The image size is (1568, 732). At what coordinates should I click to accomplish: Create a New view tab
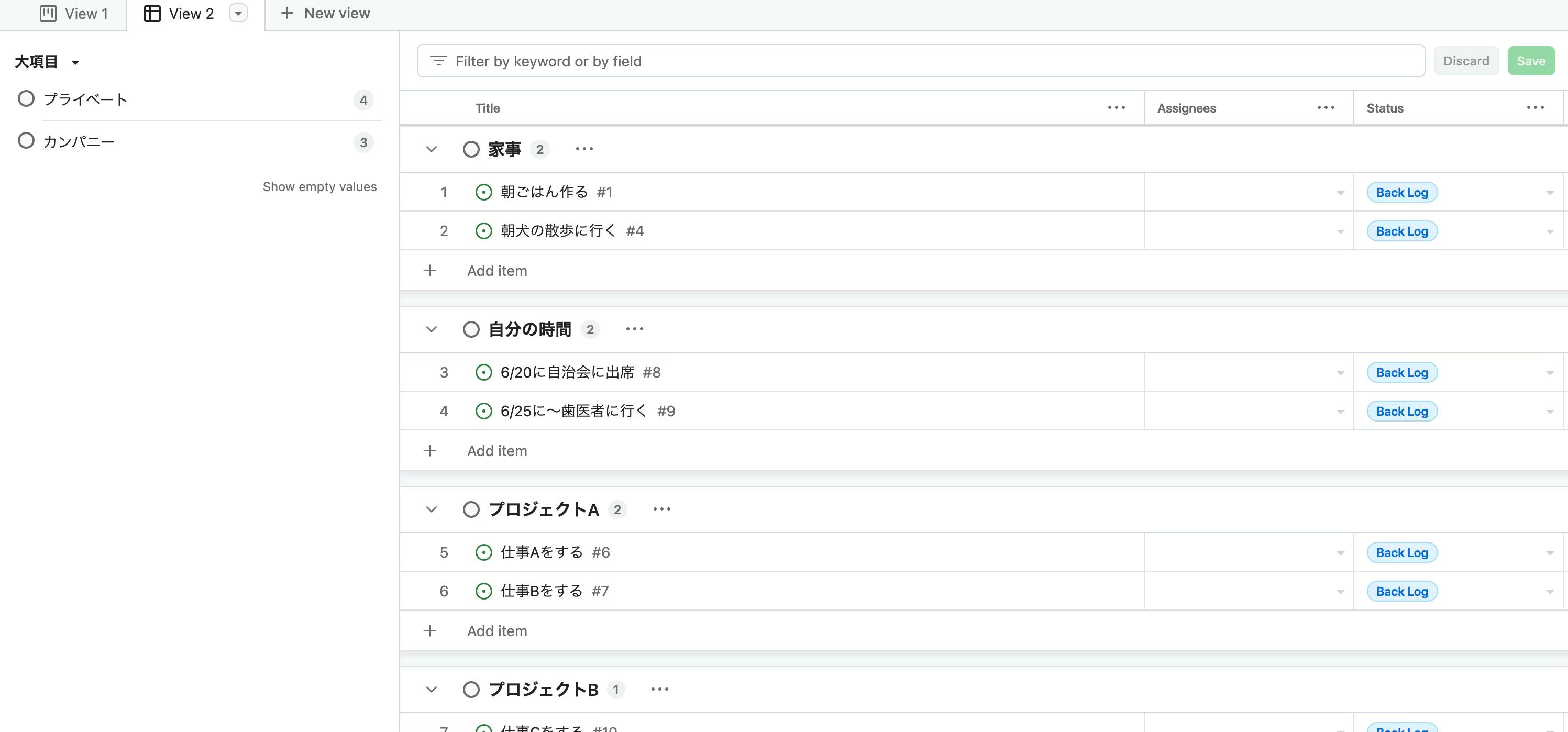click(x=324, y=14)
